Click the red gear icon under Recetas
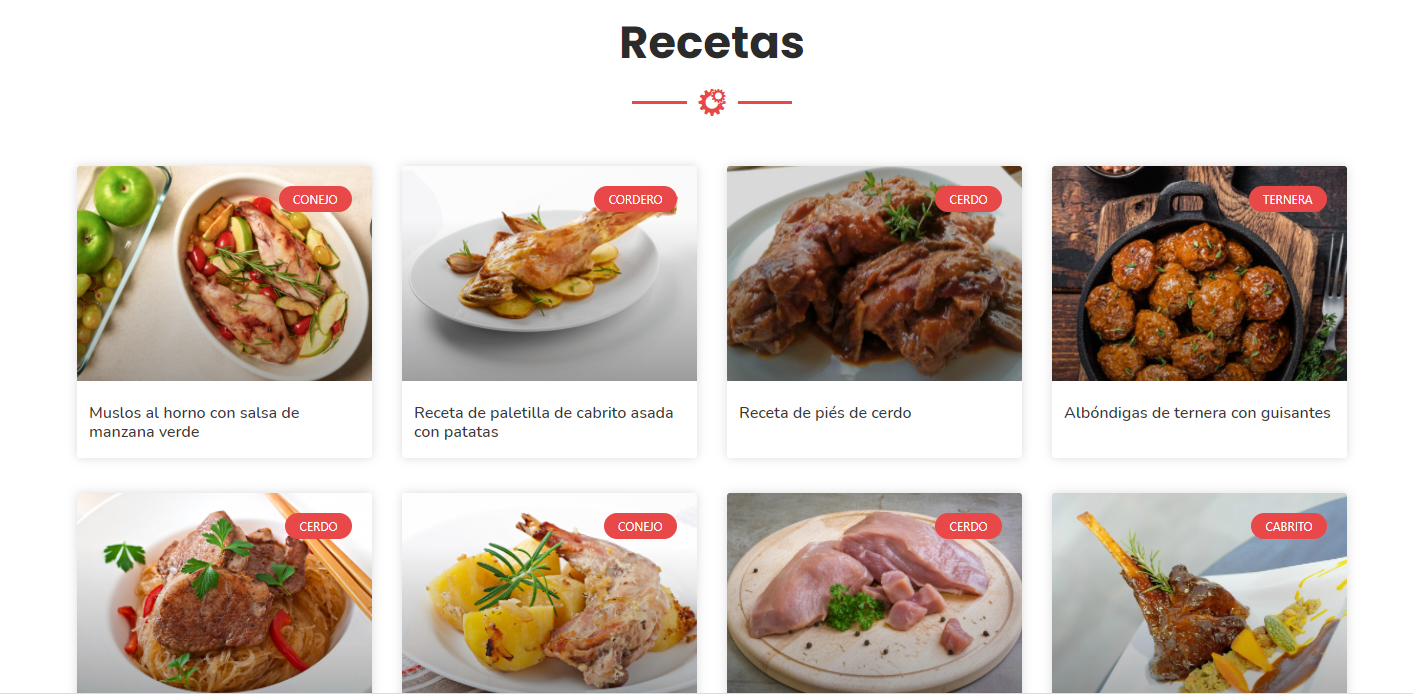The height and width of the screenshot is (695, 1413). point(712,102)
